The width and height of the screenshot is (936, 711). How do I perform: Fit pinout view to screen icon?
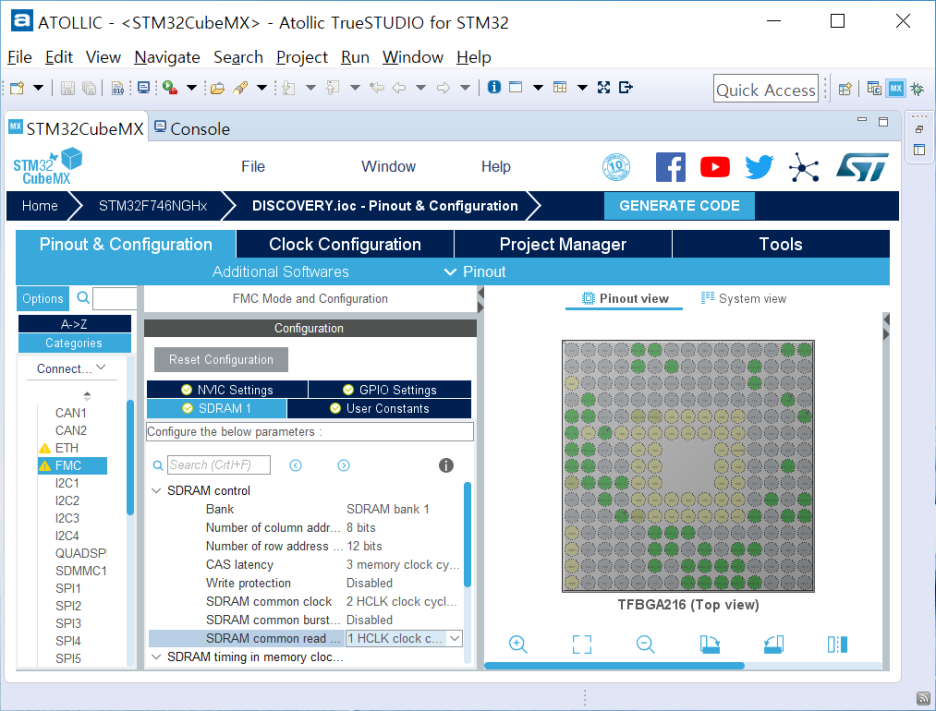click(x=581, y=644)
